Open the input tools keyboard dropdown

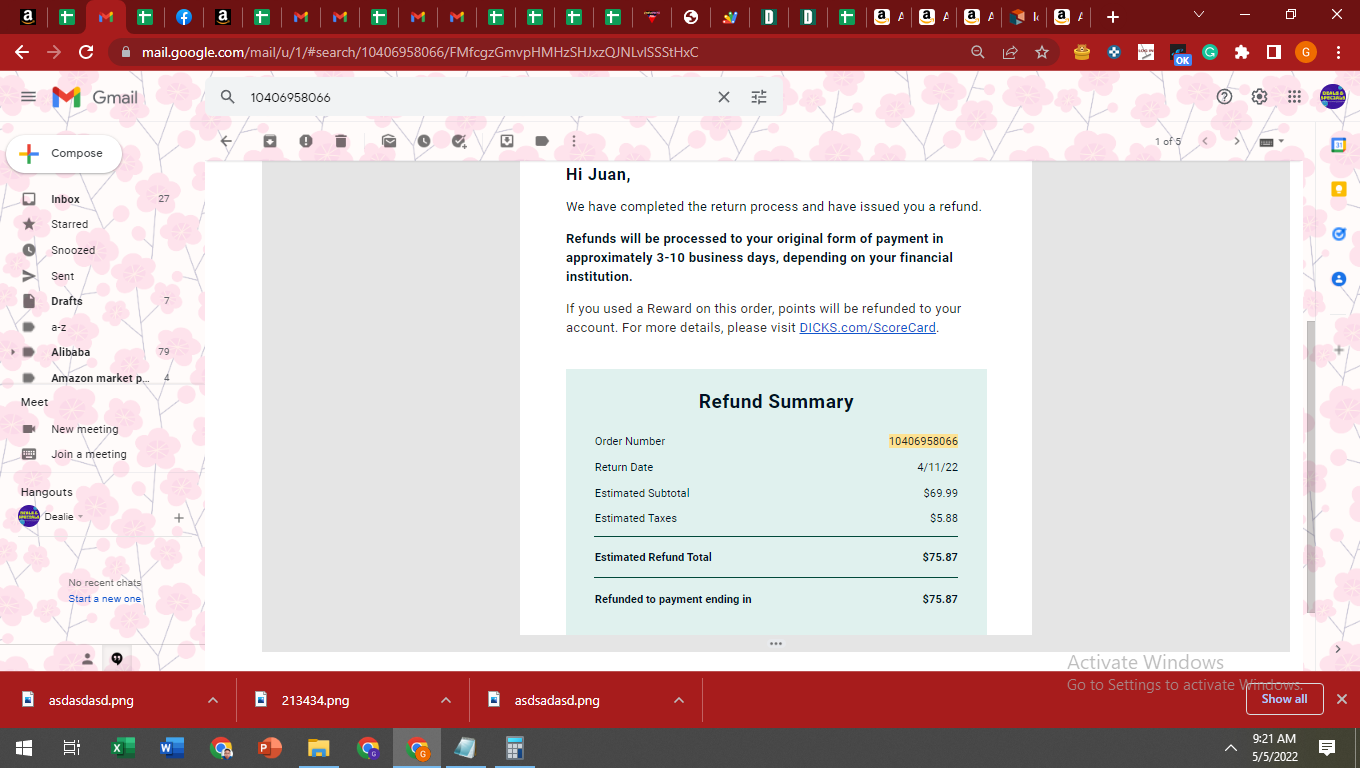click(1272, 141)
